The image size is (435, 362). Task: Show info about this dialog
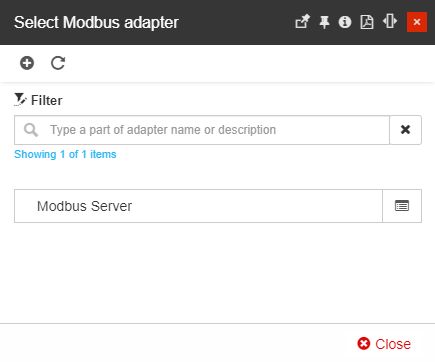click(x=345, y=22)
